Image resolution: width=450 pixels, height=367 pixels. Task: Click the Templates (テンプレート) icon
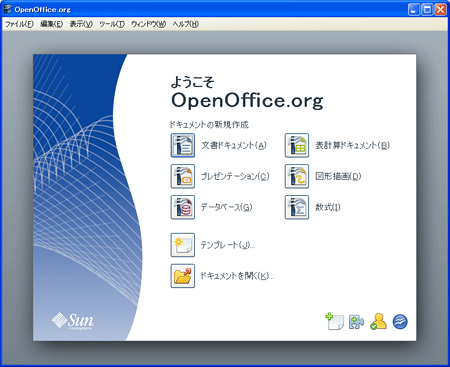[x=183, y=245]
